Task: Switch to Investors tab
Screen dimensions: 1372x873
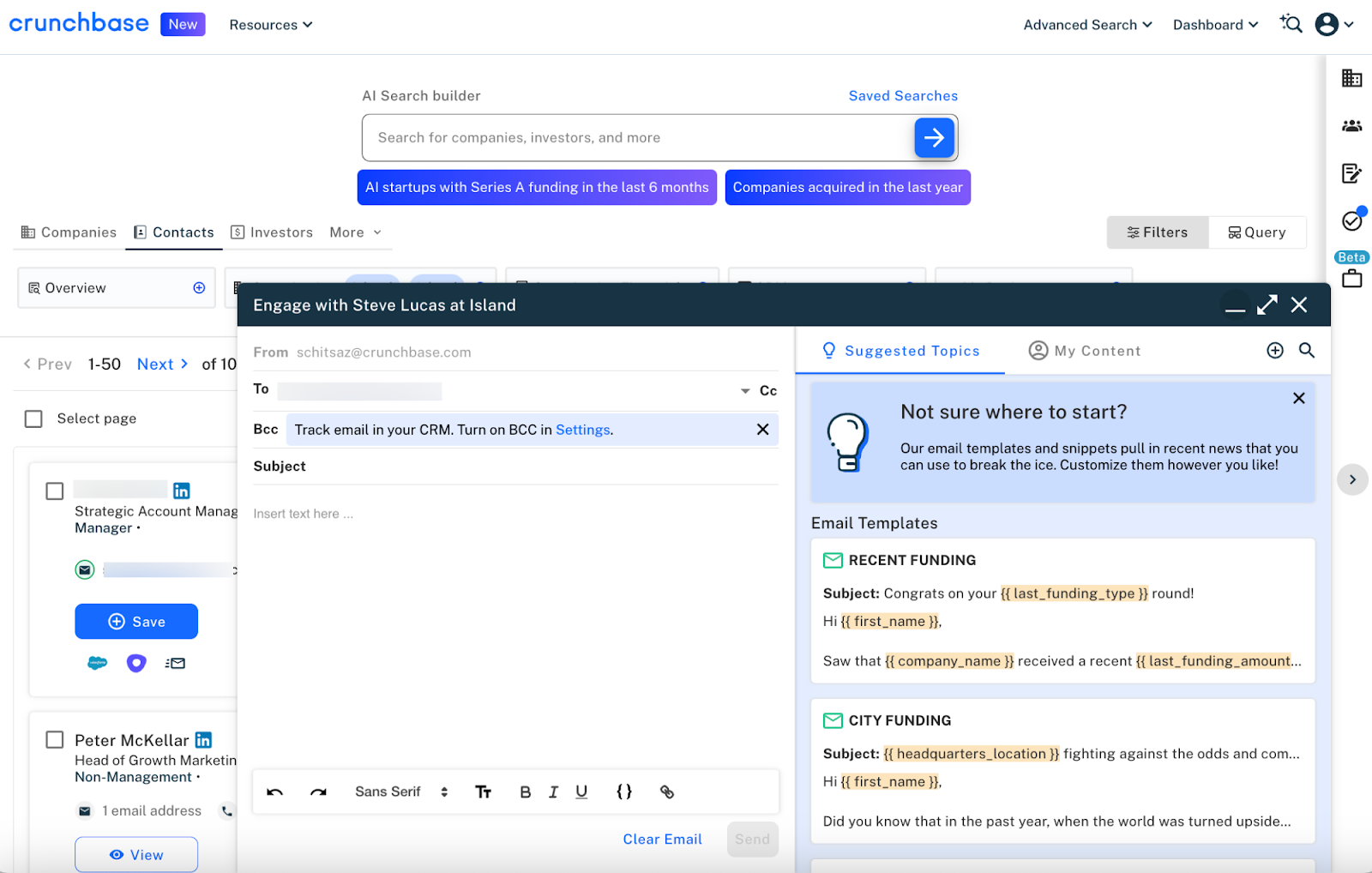Action: [x=272, y=232]
